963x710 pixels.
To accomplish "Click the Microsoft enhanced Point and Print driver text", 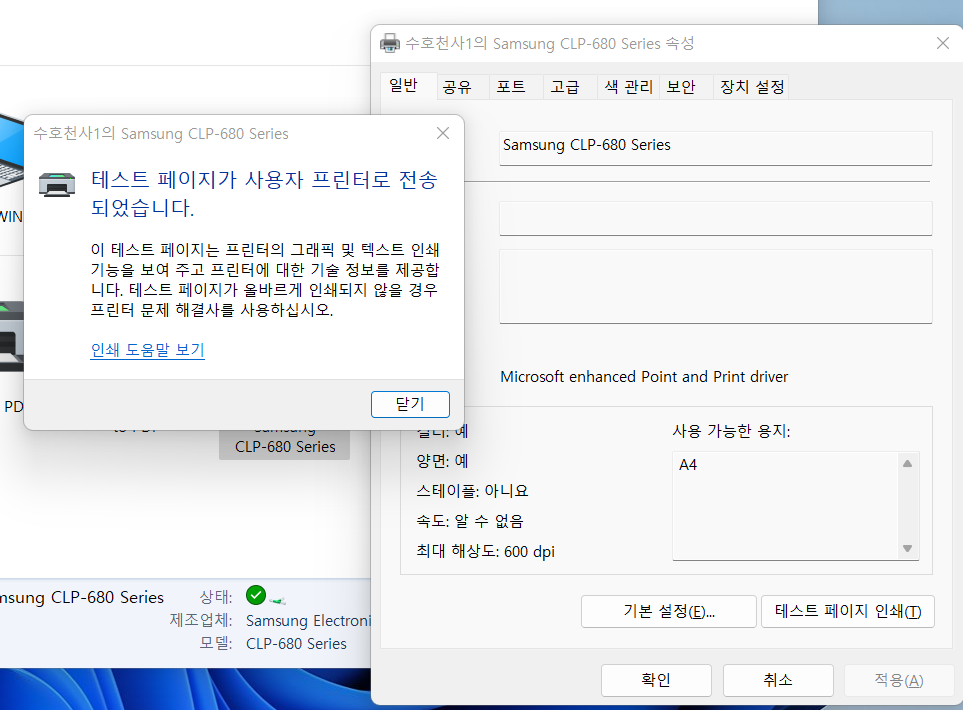I will [x=644, y=376].
